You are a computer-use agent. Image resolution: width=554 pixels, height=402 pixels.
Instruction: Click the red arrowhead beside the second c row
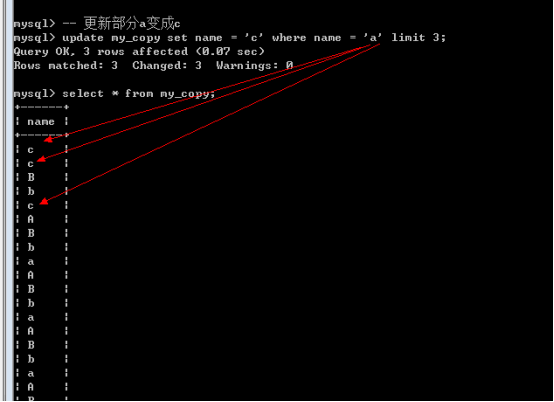[x=41, y=159]
